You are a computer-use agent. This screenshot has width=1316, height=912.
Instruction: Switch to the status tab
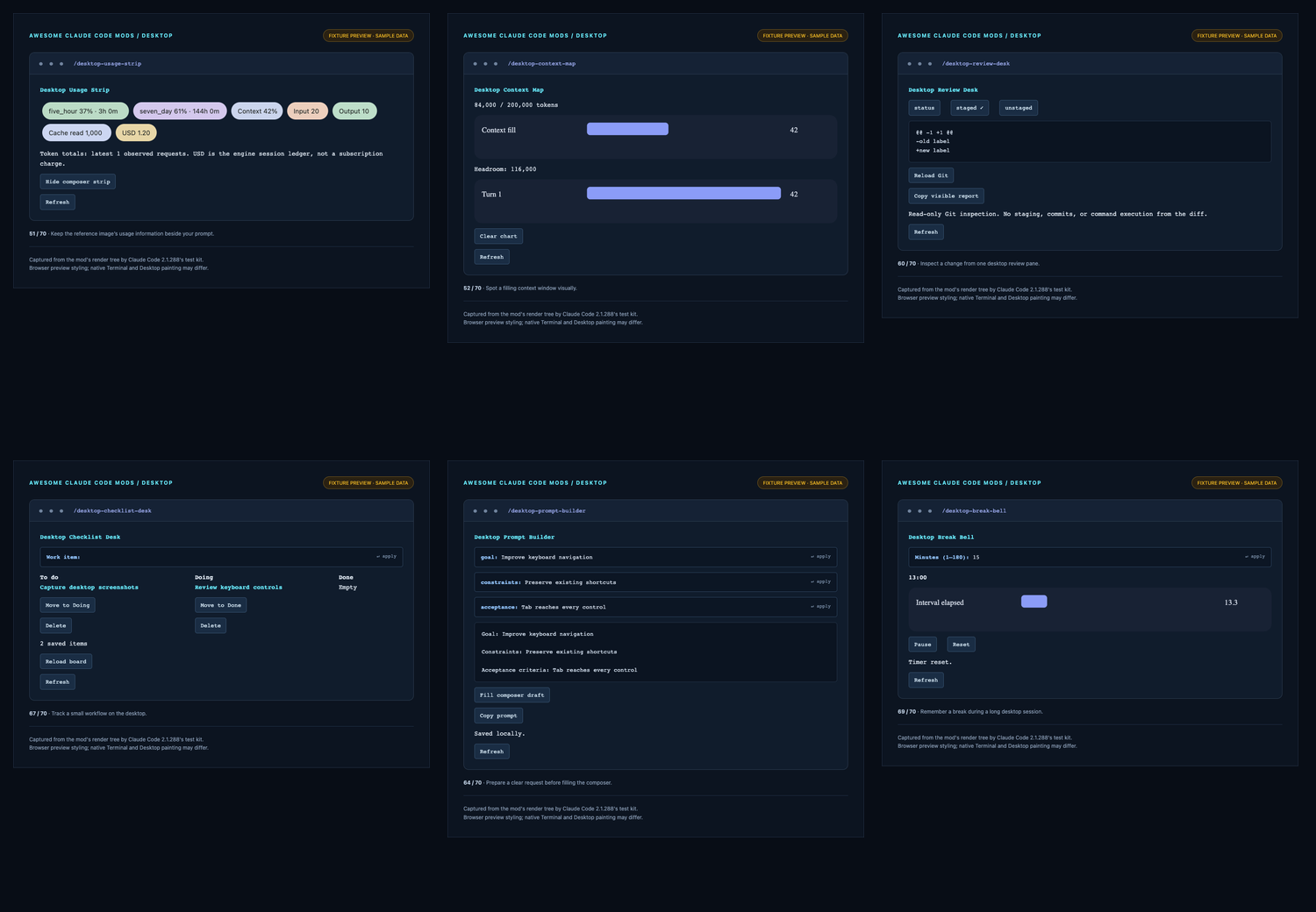[925, 108]
